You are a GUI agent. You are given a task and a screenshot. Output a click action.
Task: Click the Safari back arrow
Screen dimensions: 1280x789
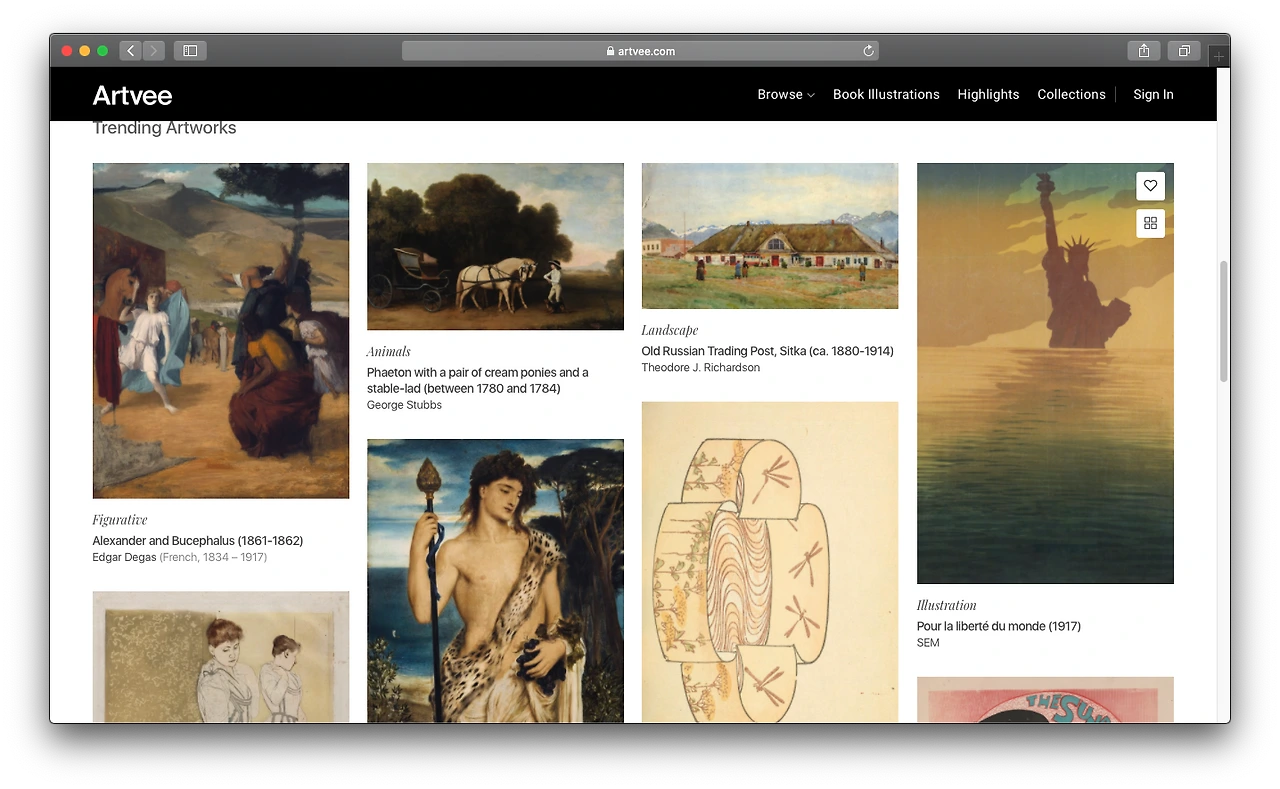click(x=130, y=51)
